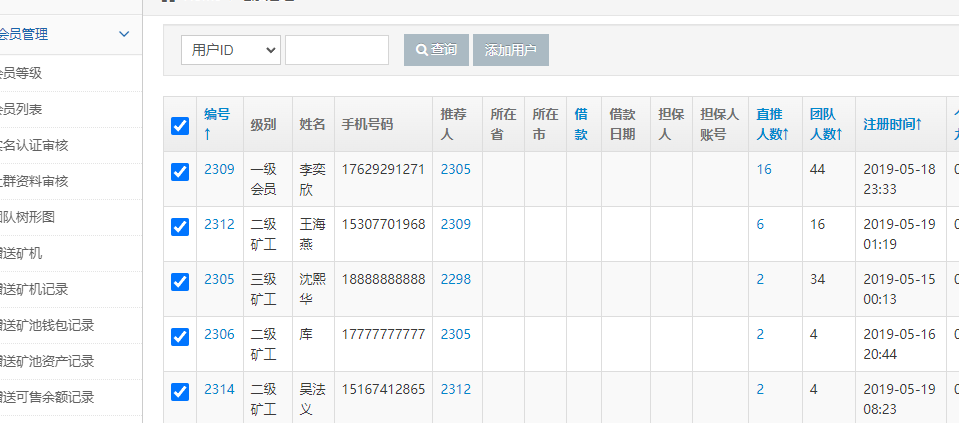
Task: Click the 添加用户 button
Action: point(511,50)
